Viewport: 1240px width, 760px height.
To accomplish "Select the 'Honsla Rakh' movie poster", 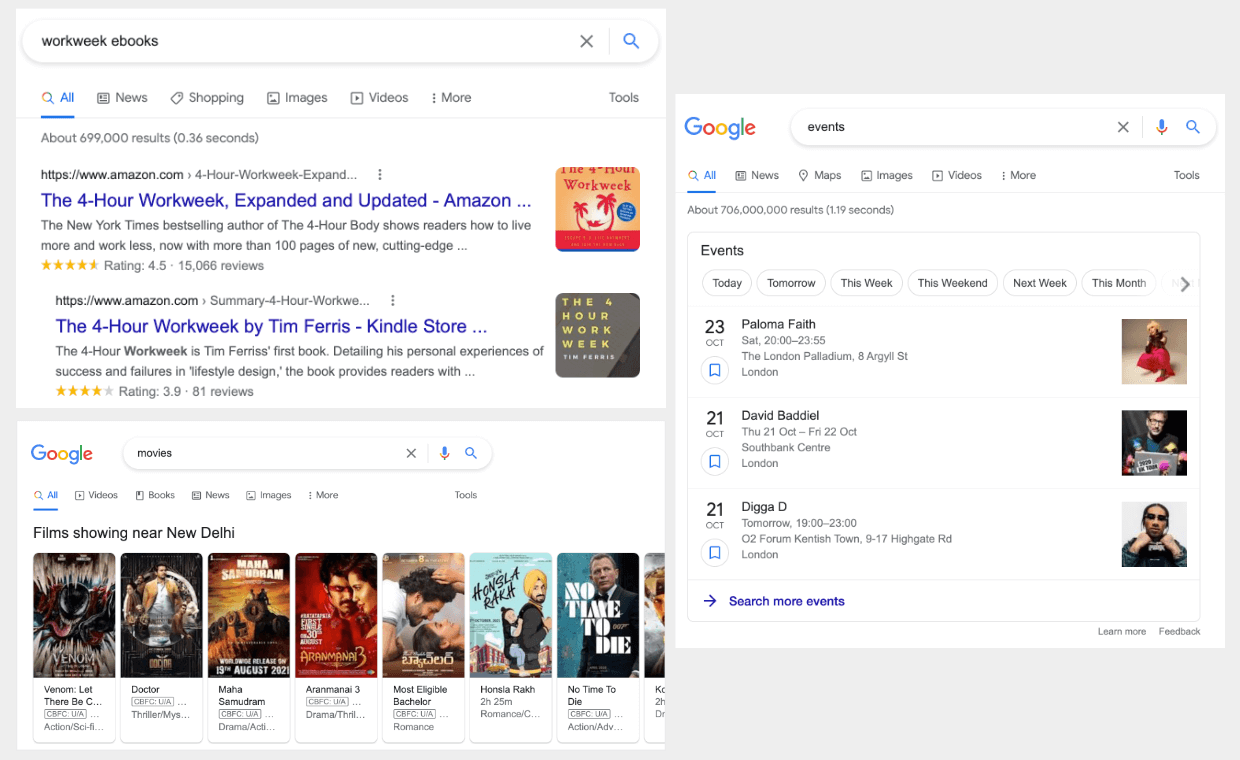I will coord(511,616).
